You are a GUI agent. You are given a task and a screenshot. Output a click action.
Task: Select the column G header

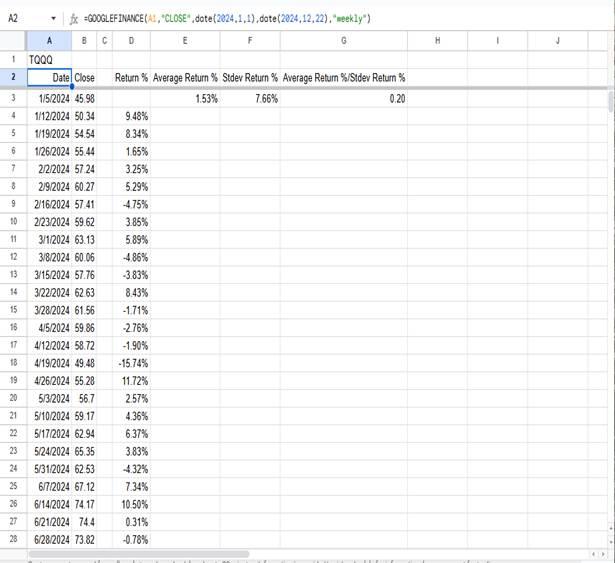tap(344, 40)
